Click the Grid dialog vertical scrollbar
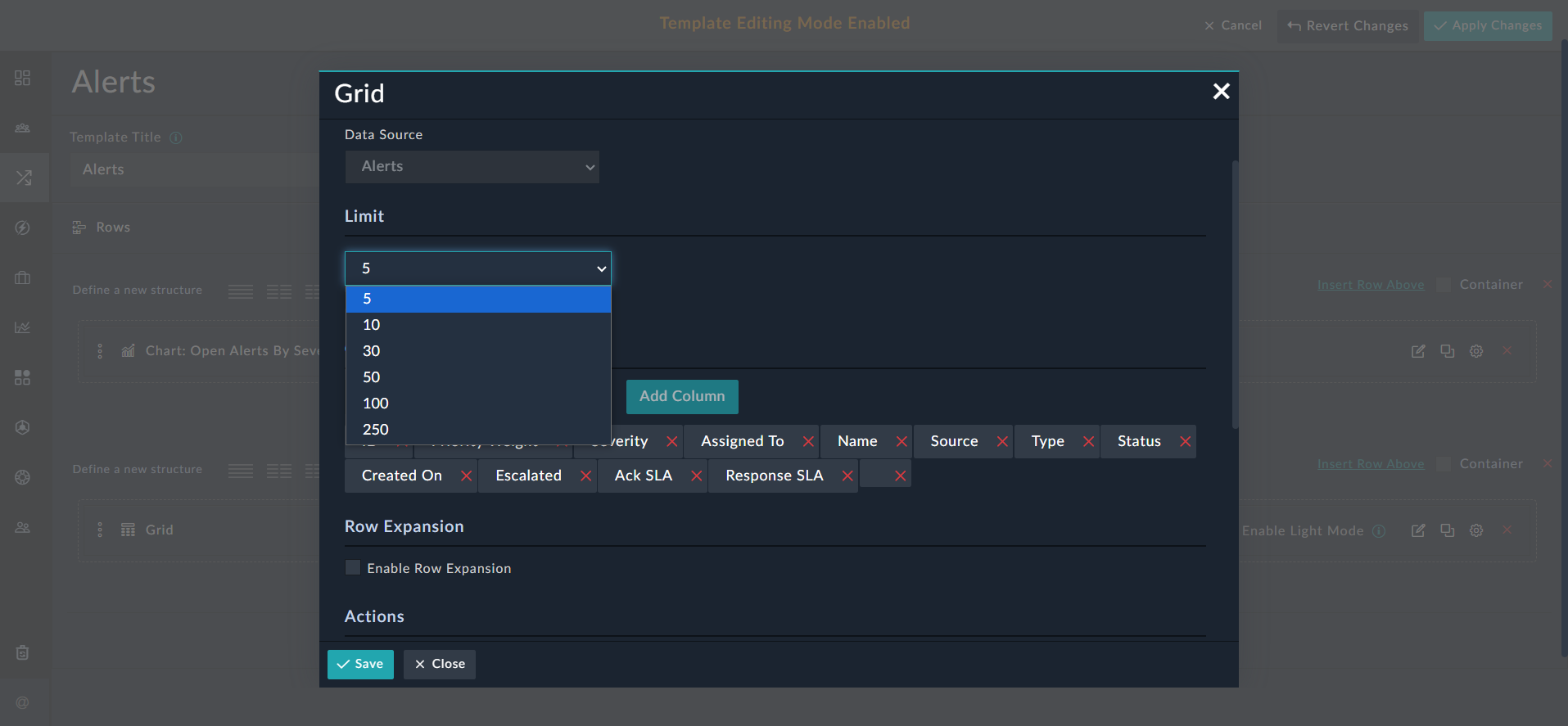1568x726 pixels. coord(1235,295)
